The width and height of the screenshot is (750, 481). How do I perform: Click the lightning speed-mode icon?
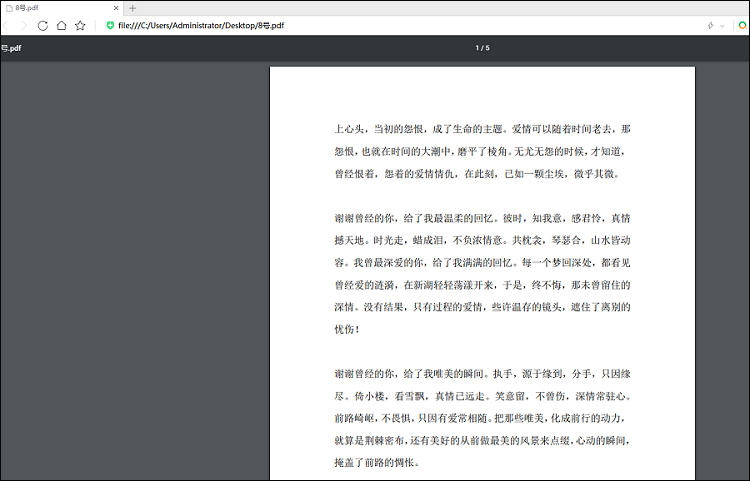pos(710,25)
